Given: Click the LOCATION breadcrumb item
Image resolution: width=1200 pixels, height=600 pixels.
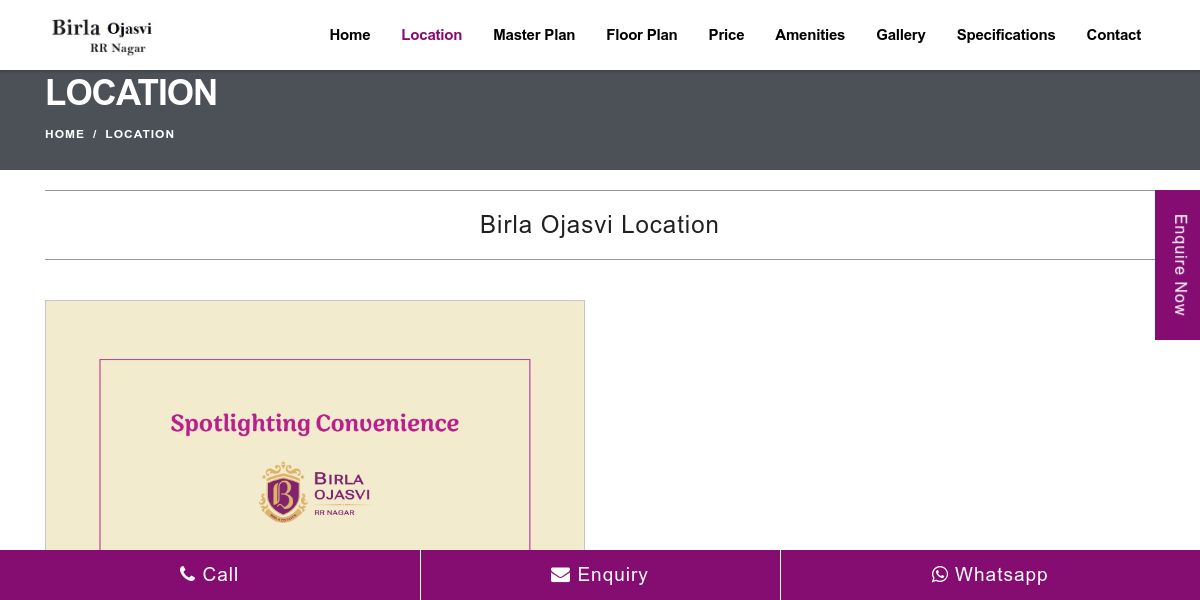Looking at the screenshot, I should (140, 134).
